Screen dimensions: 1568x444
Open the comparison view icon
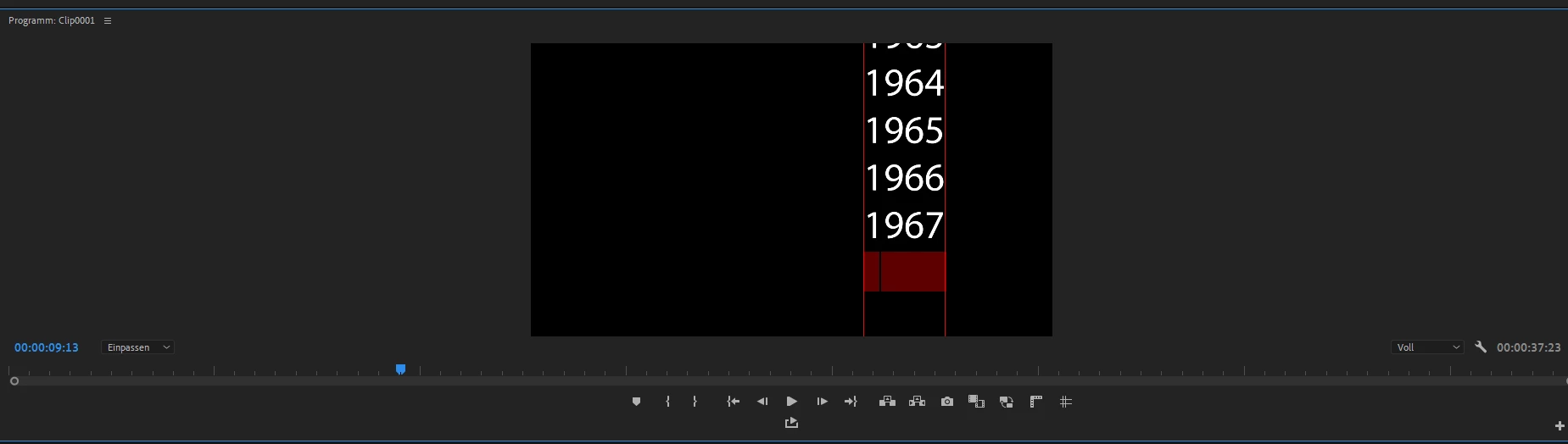[x=976, y=402]
